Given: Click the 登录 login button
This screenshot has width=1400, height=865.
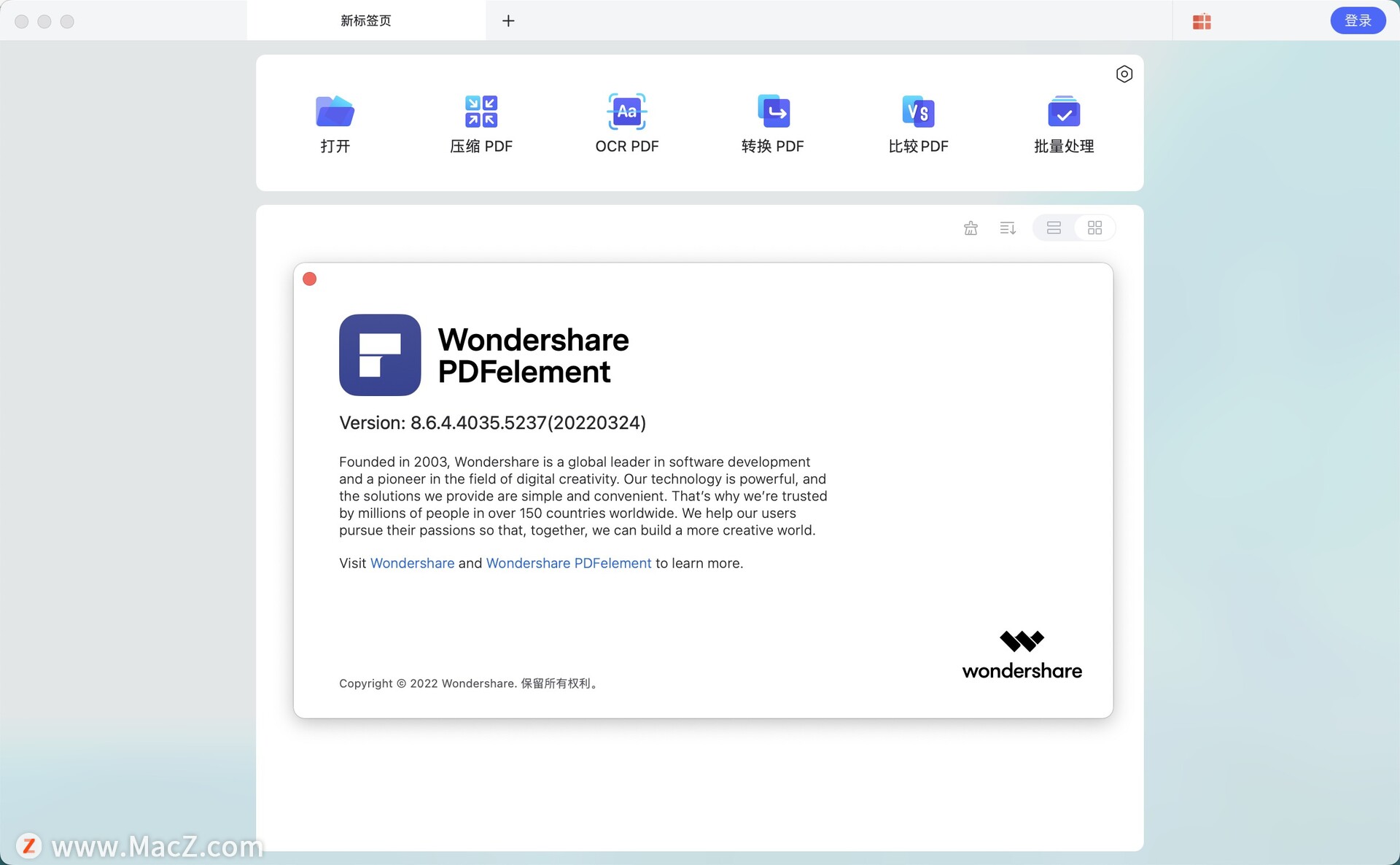Looking at the screenshot, I should [x=1358, y=20].
